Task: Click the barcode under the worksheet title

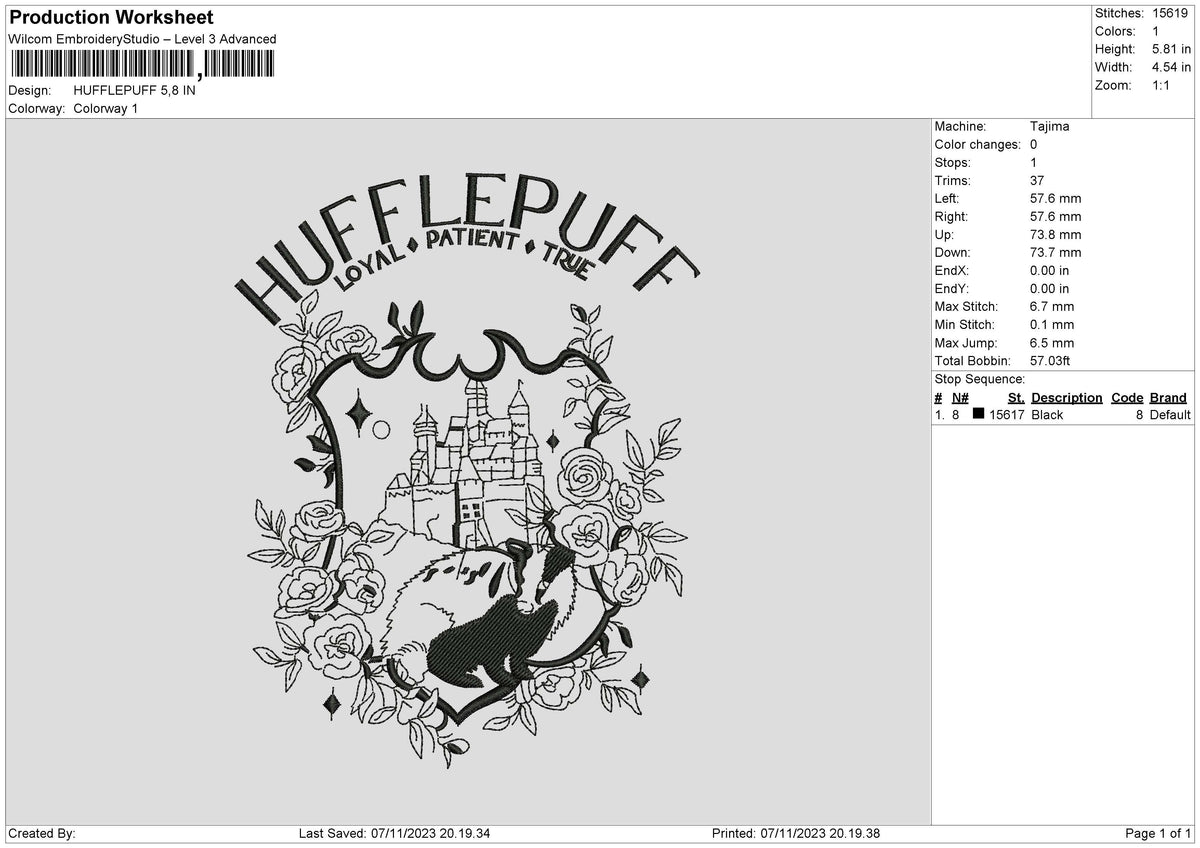Action: point(142,65)
